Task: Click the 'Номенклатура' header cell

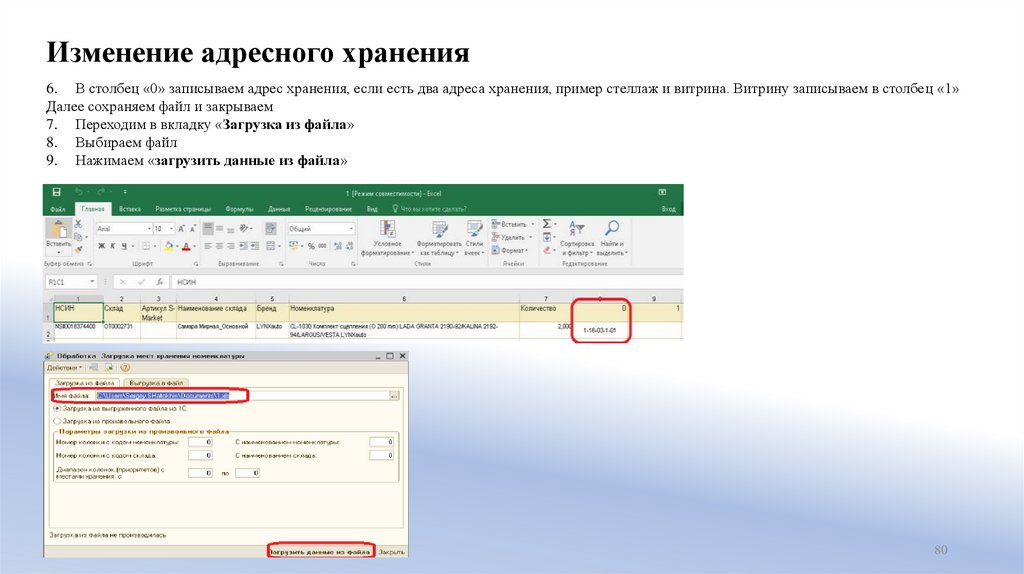Action: coord(404,312)
